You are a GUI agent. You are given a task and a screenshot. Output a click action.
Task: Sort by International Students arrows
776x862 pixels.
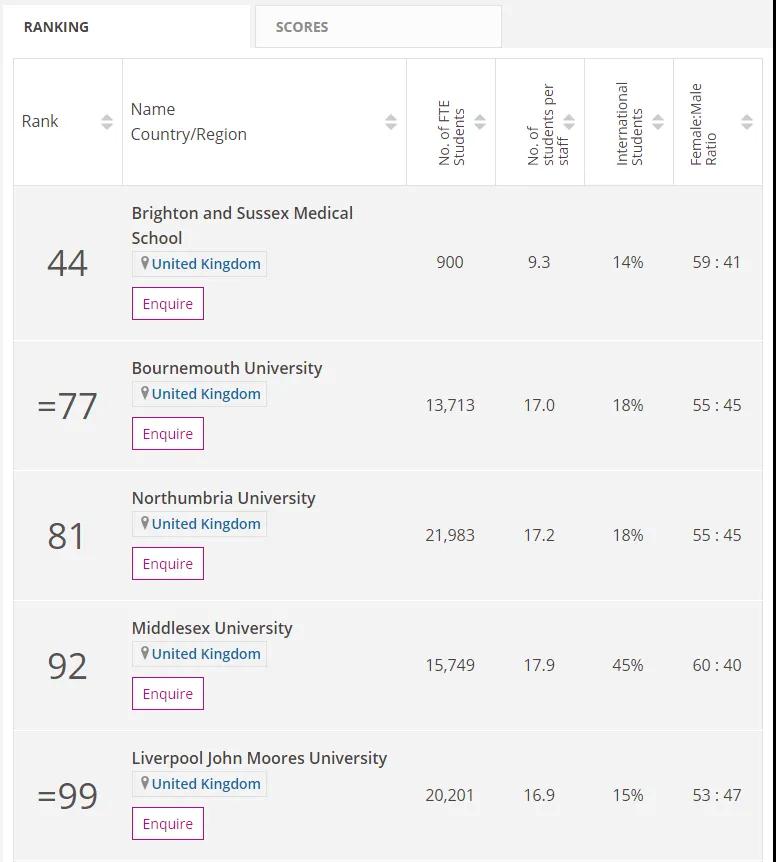point(658,122)
